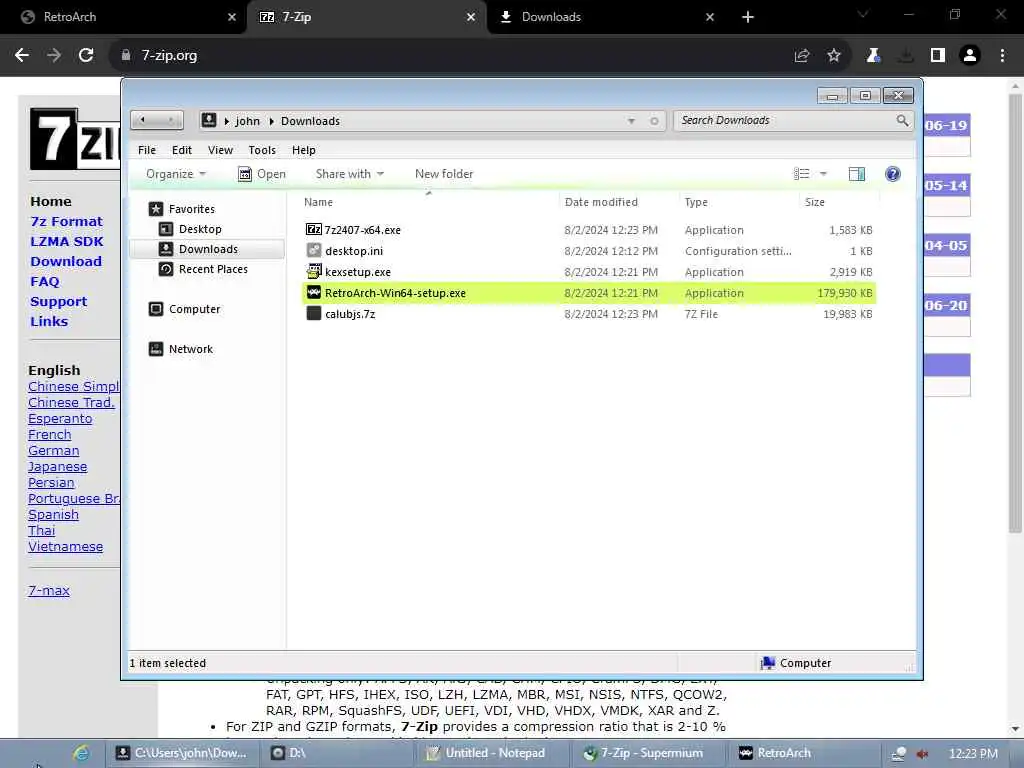Click the browser back arrow
The image size is (1024, 768).
22,56
